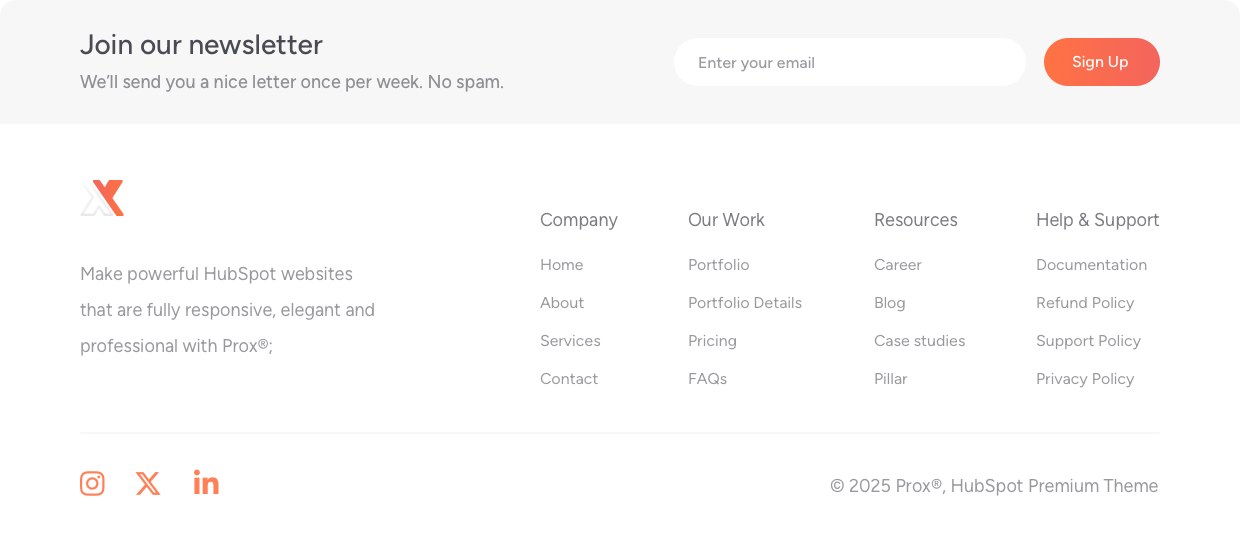
Task: Open the Career link
Action: point(897,265)
